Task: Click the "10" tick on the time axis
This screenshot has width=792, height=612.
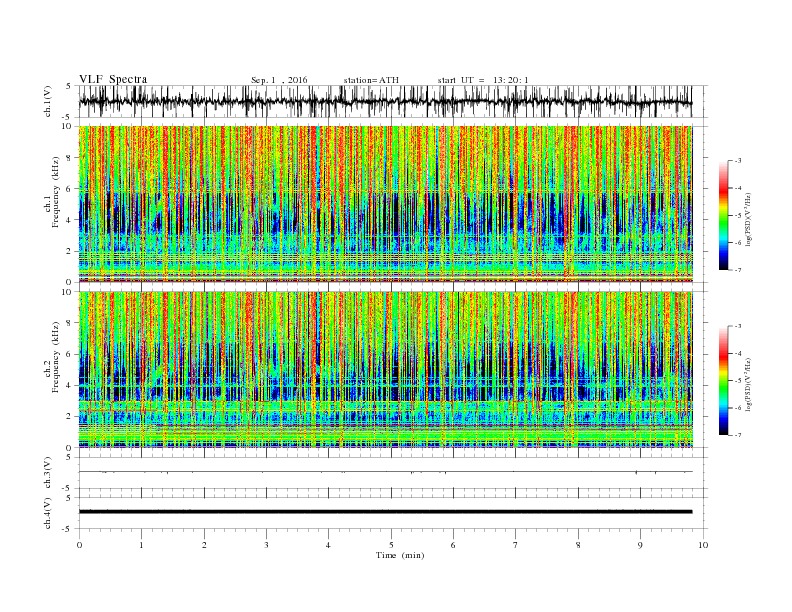Action: 703,545
